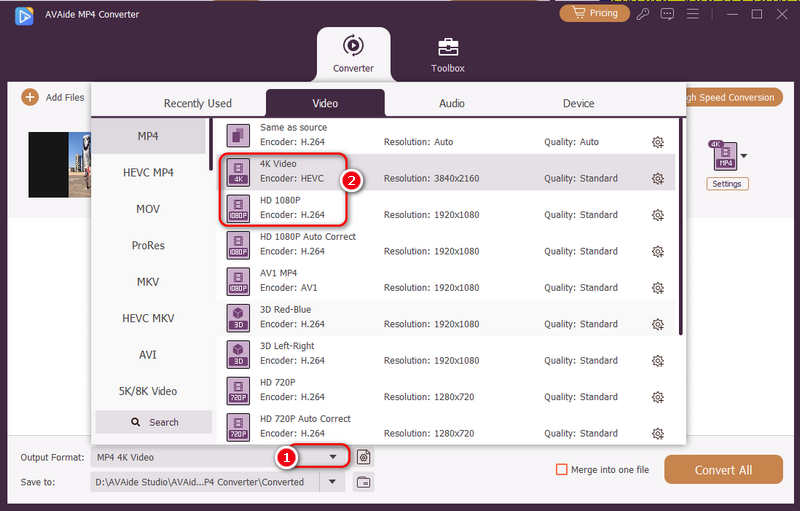Click the format categories scrollbar
This screenshot has height=511, width=800.
[x=211, y=145]
